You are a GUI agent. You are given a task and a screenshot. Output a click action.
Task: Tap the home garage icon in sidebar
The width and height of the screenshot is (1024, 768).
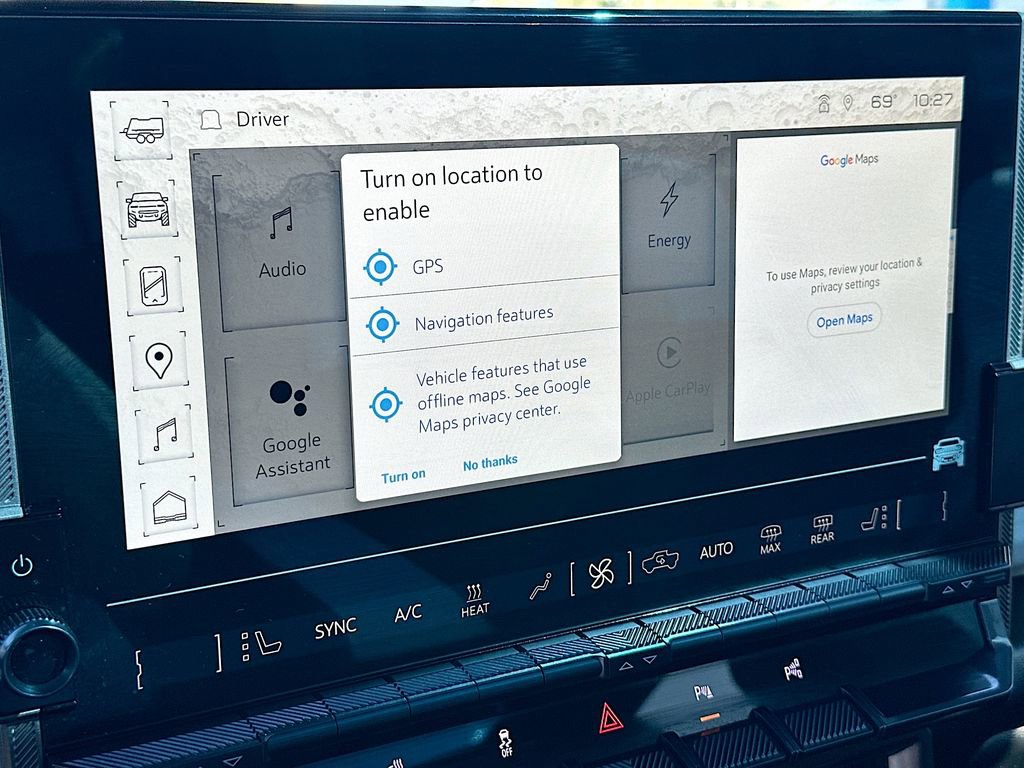click(169, 507)
